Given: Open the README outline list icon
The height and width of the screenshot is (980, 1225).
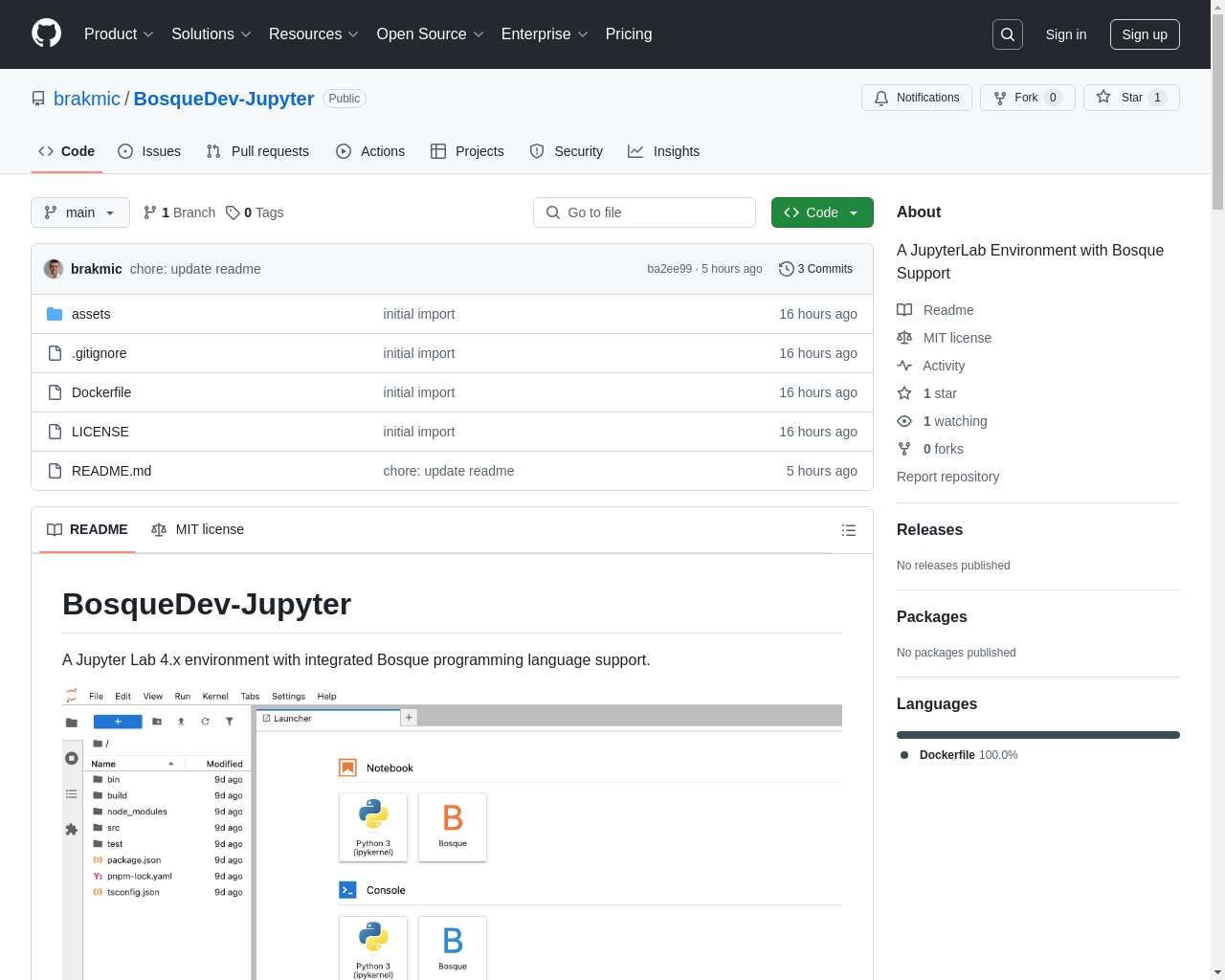Looking at the screenshot, I should coord(848,530).
